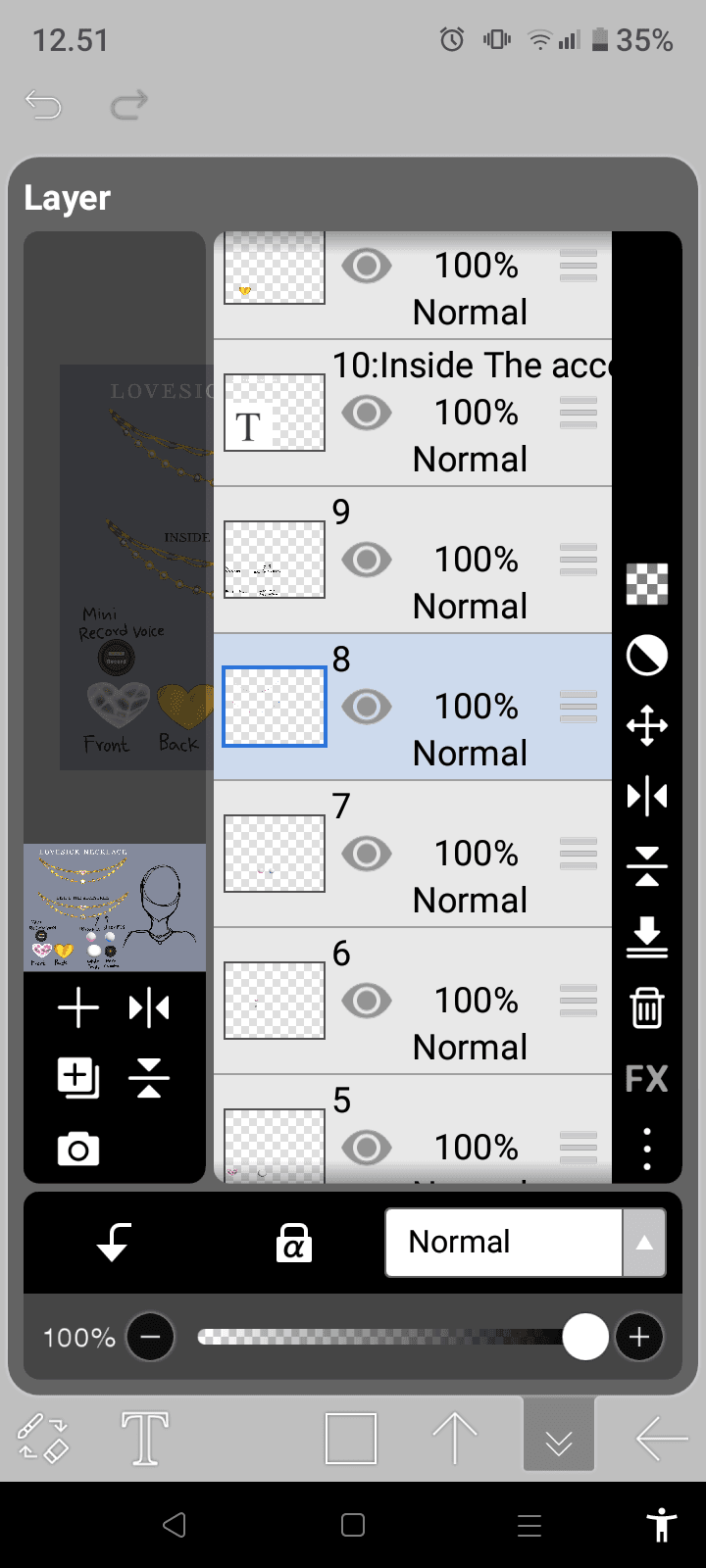The height and width of the screenshot is (1568, 706).
Task: Hide layer 8 with eye icon
Action: (367, 707)
